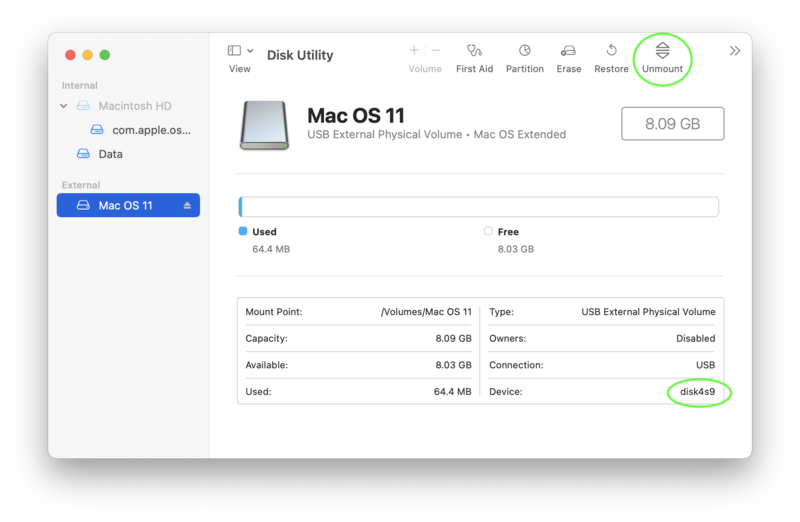Erase the selected volume
The width and height of the screenshot is (800, 522).
(568, 59)
